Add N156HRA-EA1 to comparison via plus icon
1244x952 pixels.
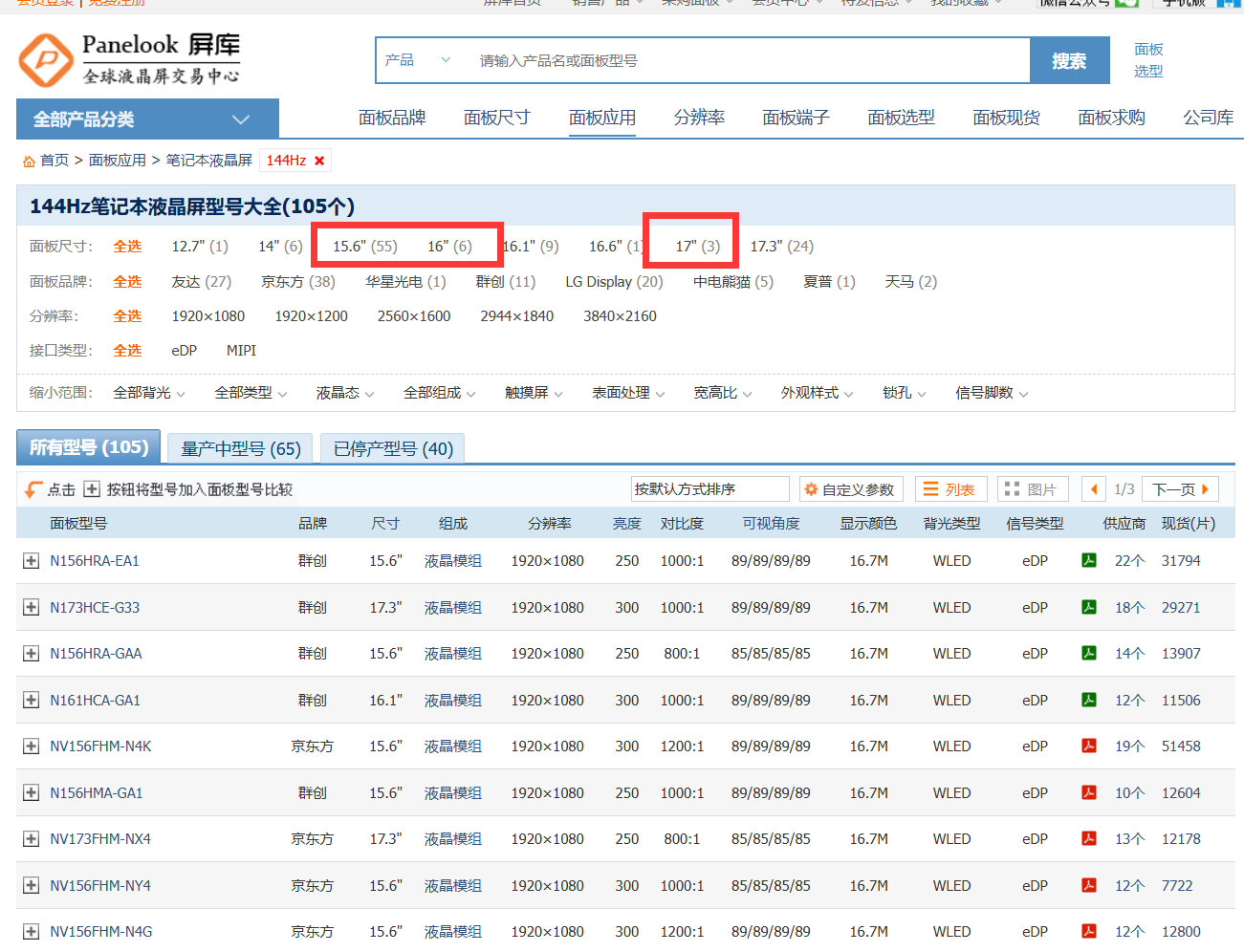coord(32,561)
